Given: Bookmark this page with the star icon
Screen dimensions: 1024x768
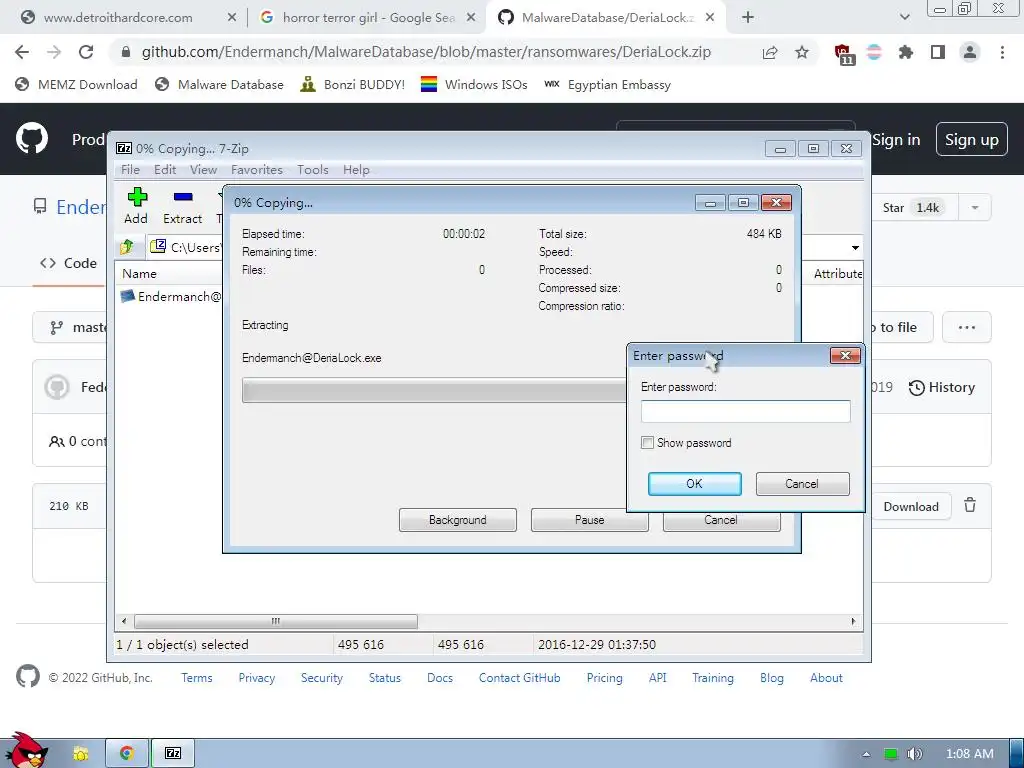Looking at the screenshot, I should pos(802,52).
